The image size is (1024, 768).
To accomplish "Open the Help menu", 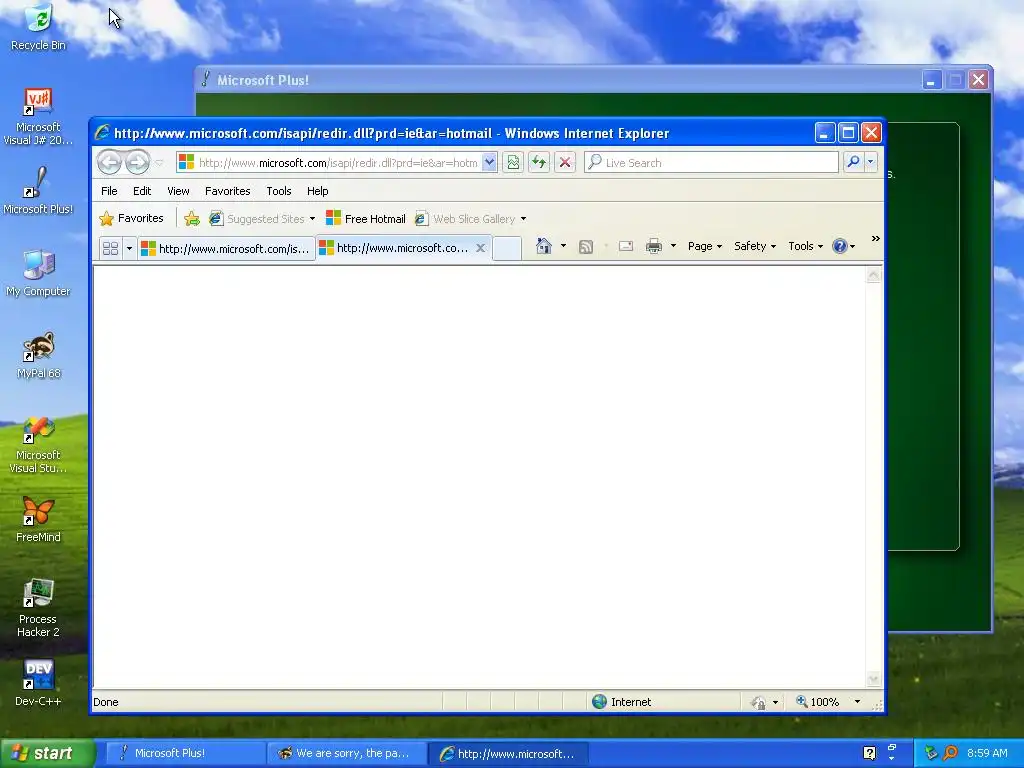I will tap(317, 191).
